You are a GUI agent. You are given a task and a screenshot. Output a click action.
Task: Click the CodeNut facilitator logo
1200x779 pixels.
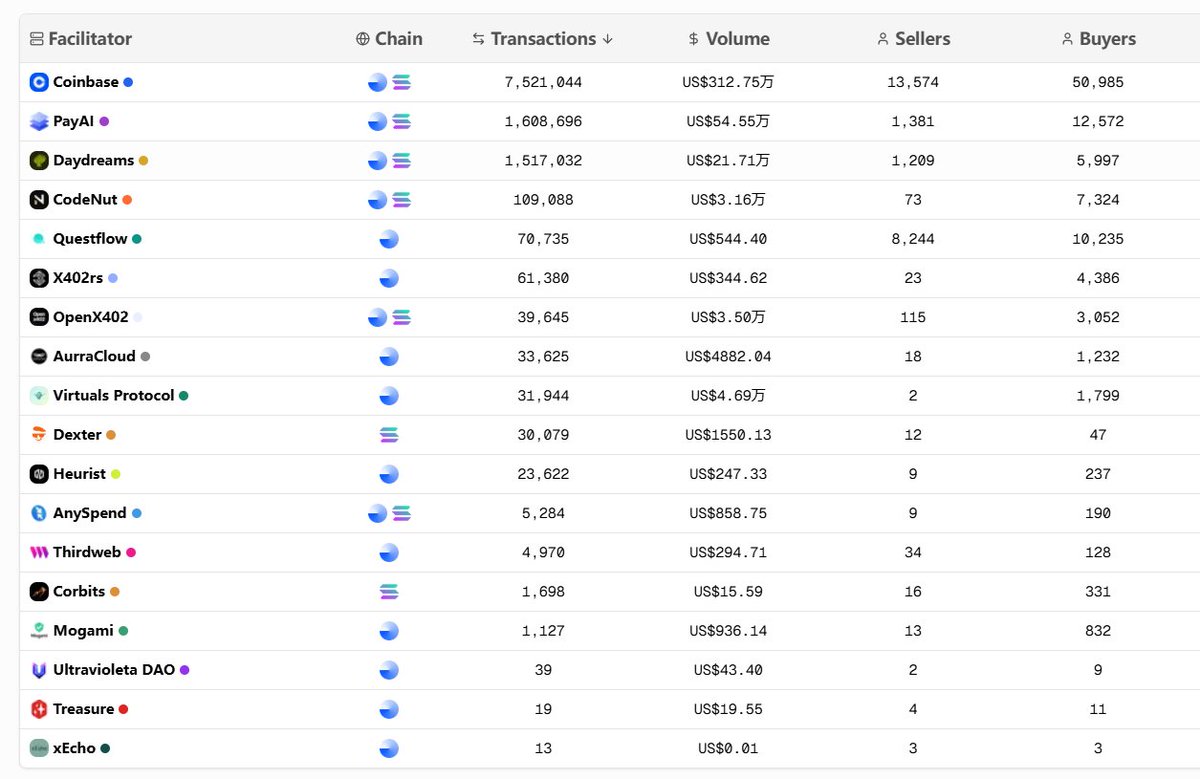point(39,200)
